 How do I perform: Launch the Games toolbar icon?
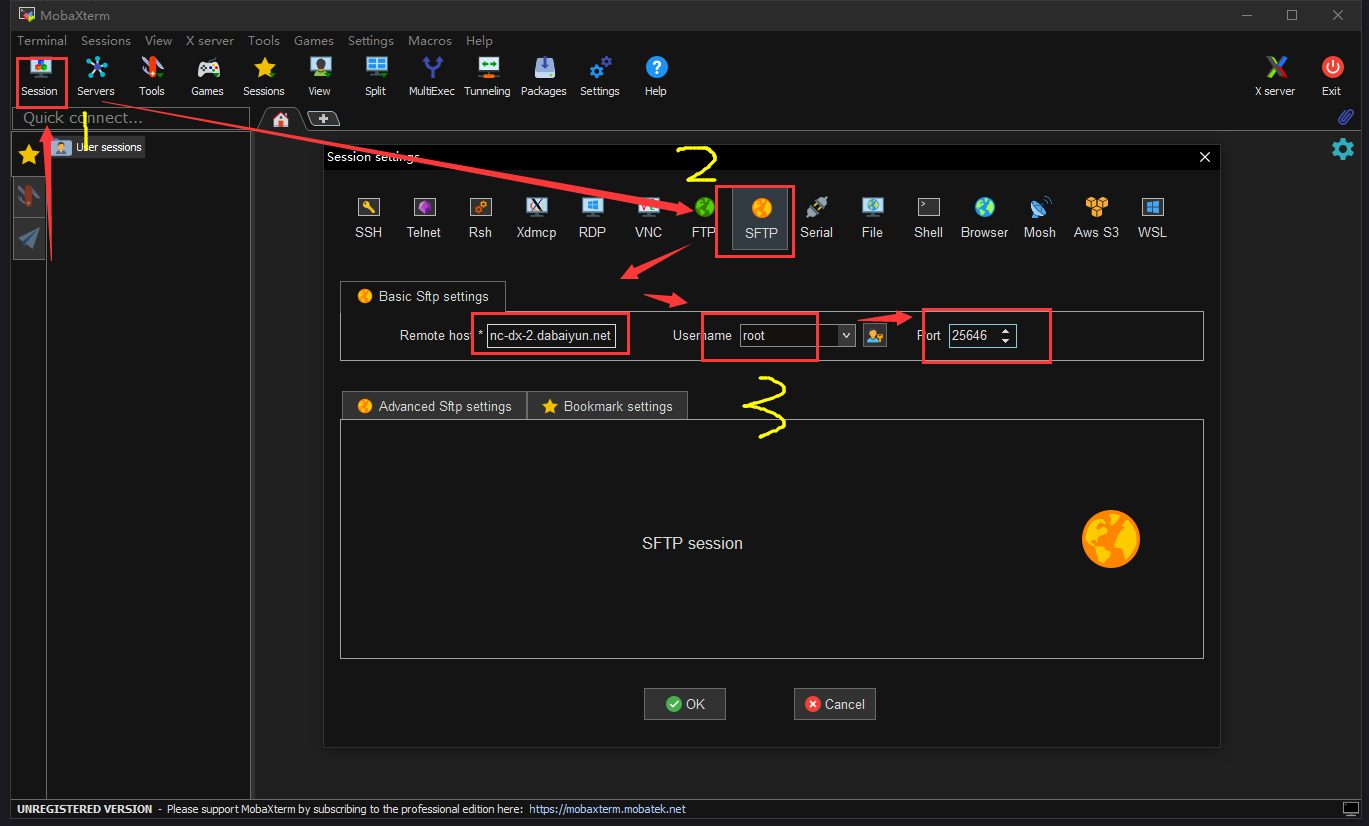[x=208, y=77]
